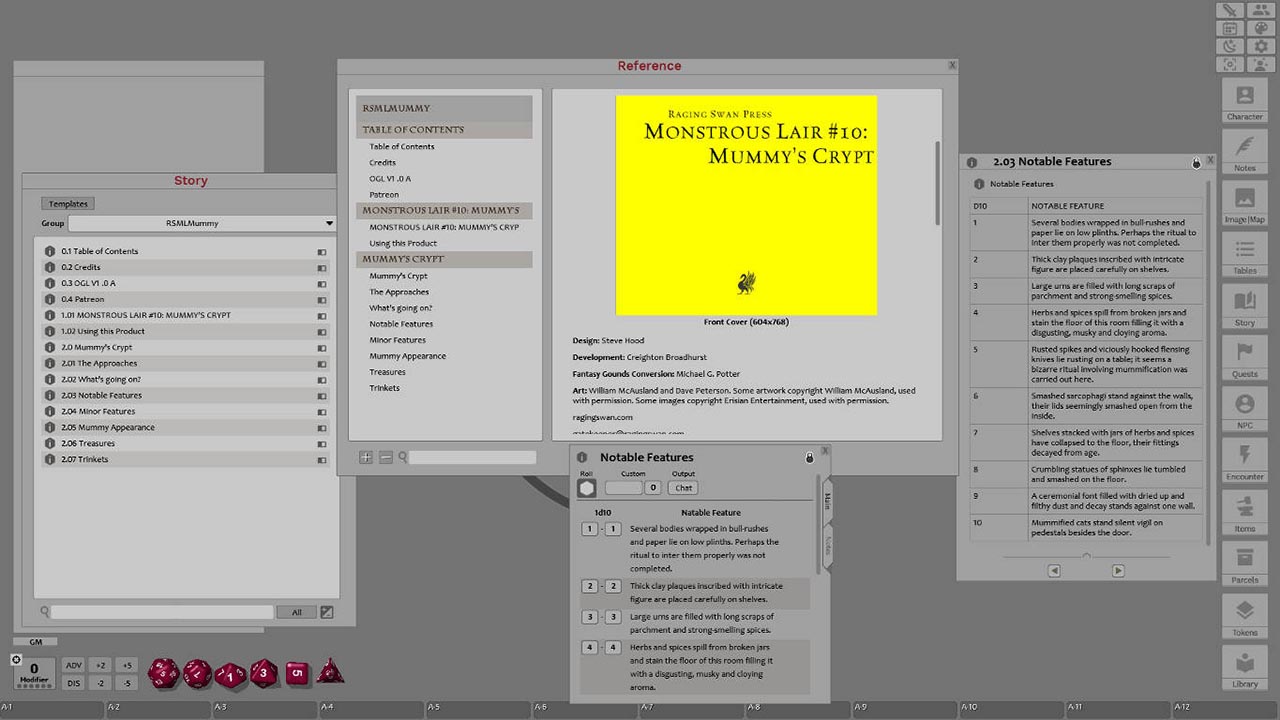
Task: Toggle lock on Notable Features table window
Action: click(x=810, y=458)
